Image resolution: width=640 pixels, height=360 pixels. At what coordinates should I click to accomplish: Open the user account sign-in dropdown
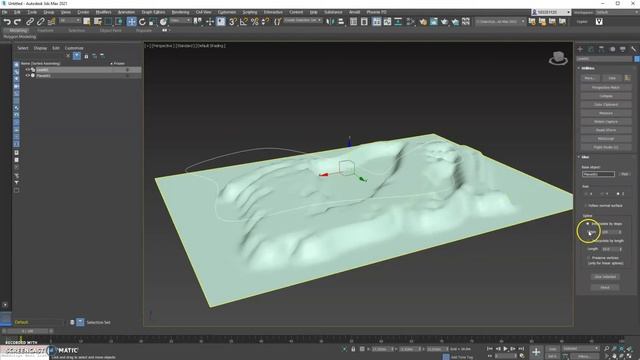tap(551, 12)
